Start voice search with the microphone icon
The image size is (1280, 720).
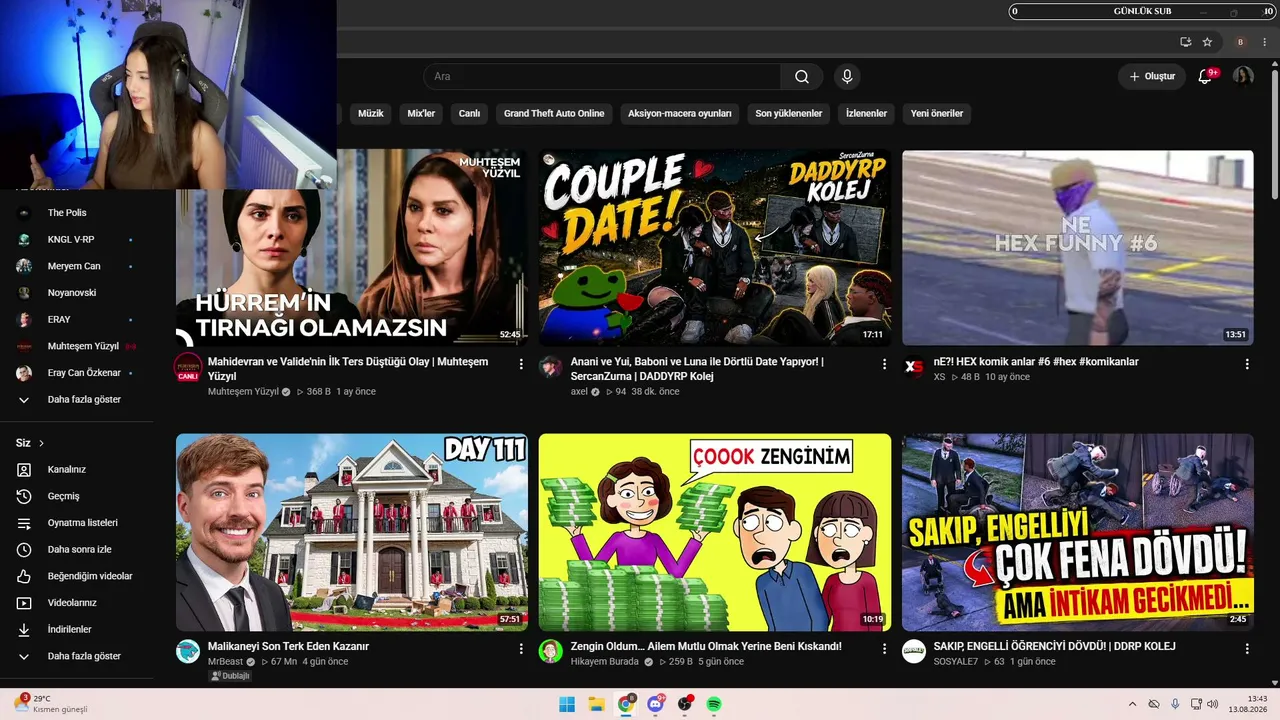[847, 77]
